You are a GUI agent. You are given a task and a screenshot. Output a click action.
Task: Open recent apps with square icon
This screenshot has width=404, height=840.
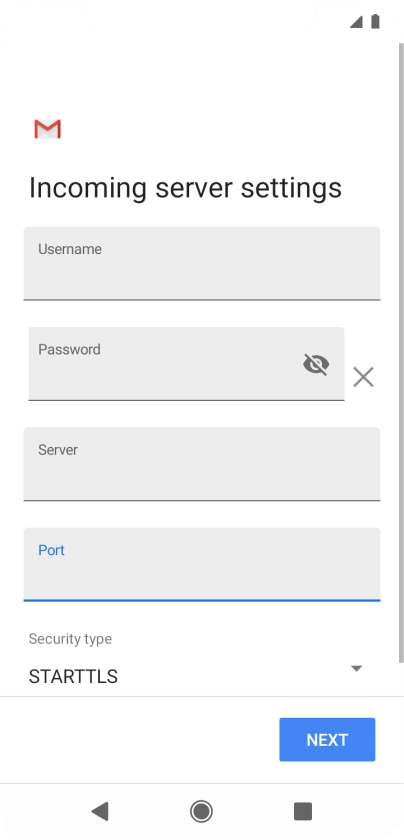(303, 811)
